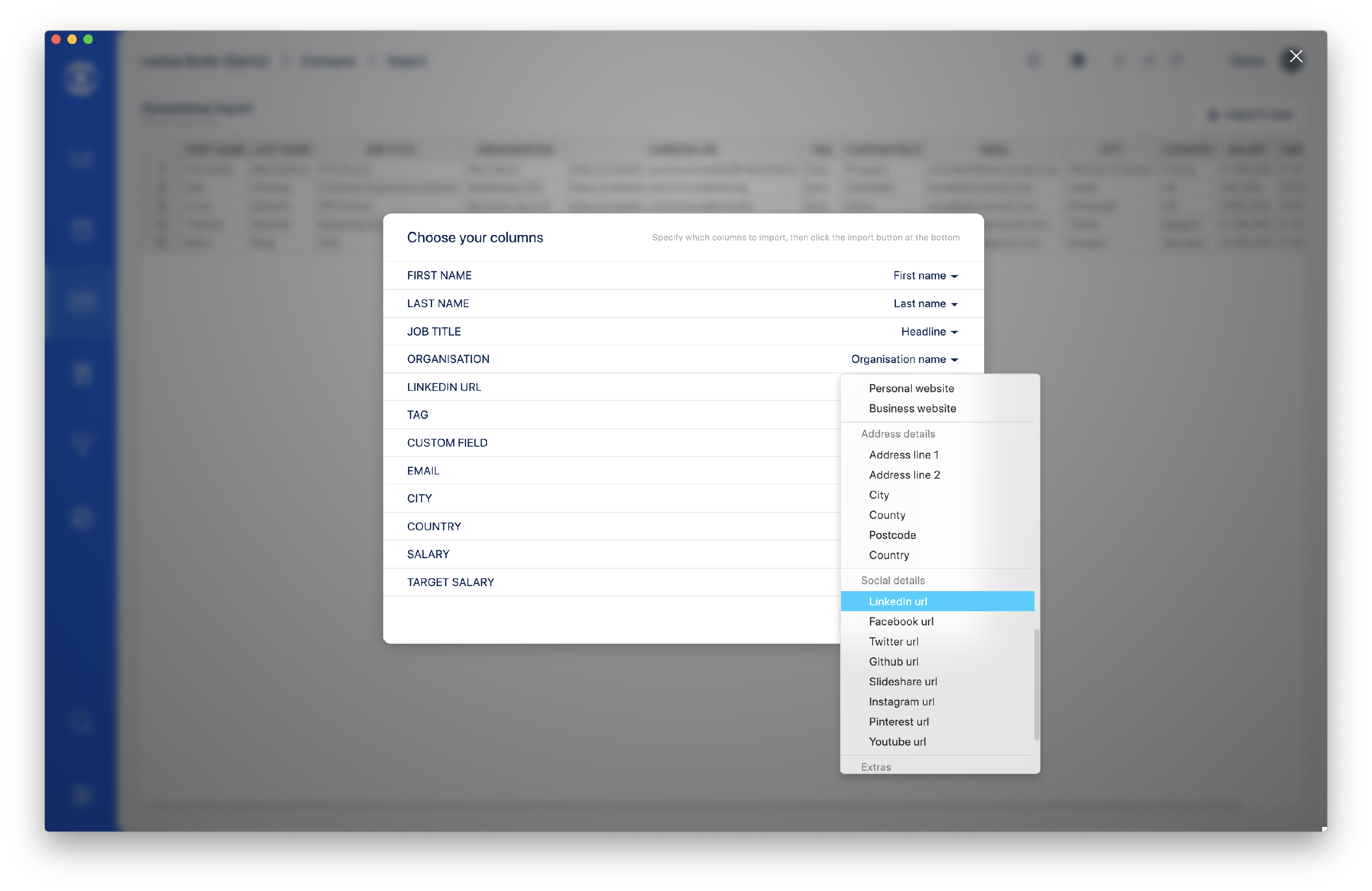Image resolution: width=1372 pixels, height=891 pixels.
Task: Pick Twitter url option
Action: (893, 642)
